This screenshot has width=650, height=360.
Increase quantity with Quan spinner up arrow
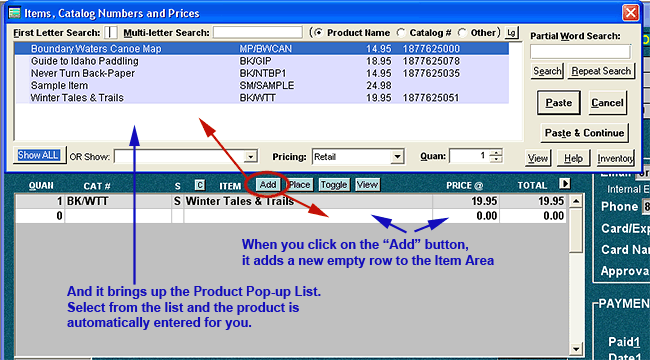496,153
